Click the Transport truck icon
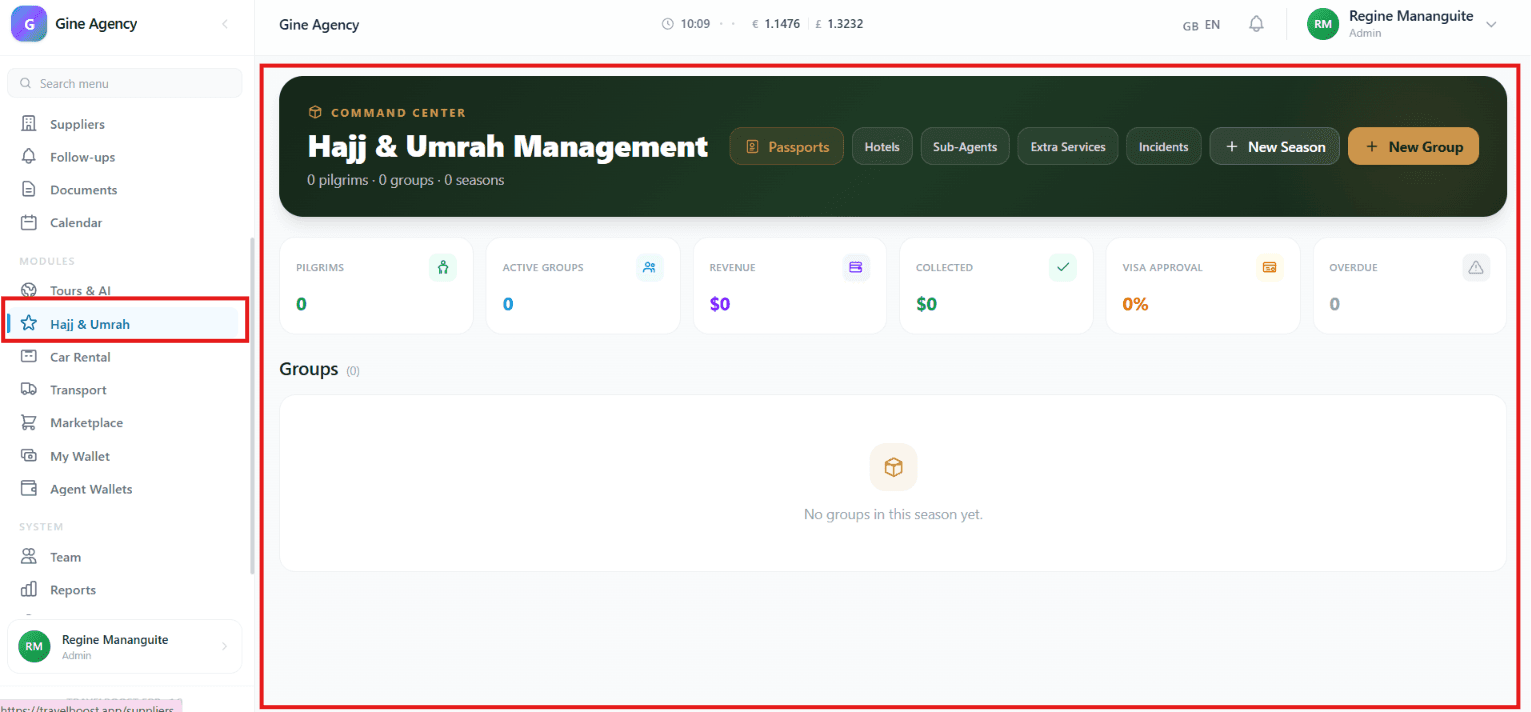1531x712 pixels. (x=29, y=390)
